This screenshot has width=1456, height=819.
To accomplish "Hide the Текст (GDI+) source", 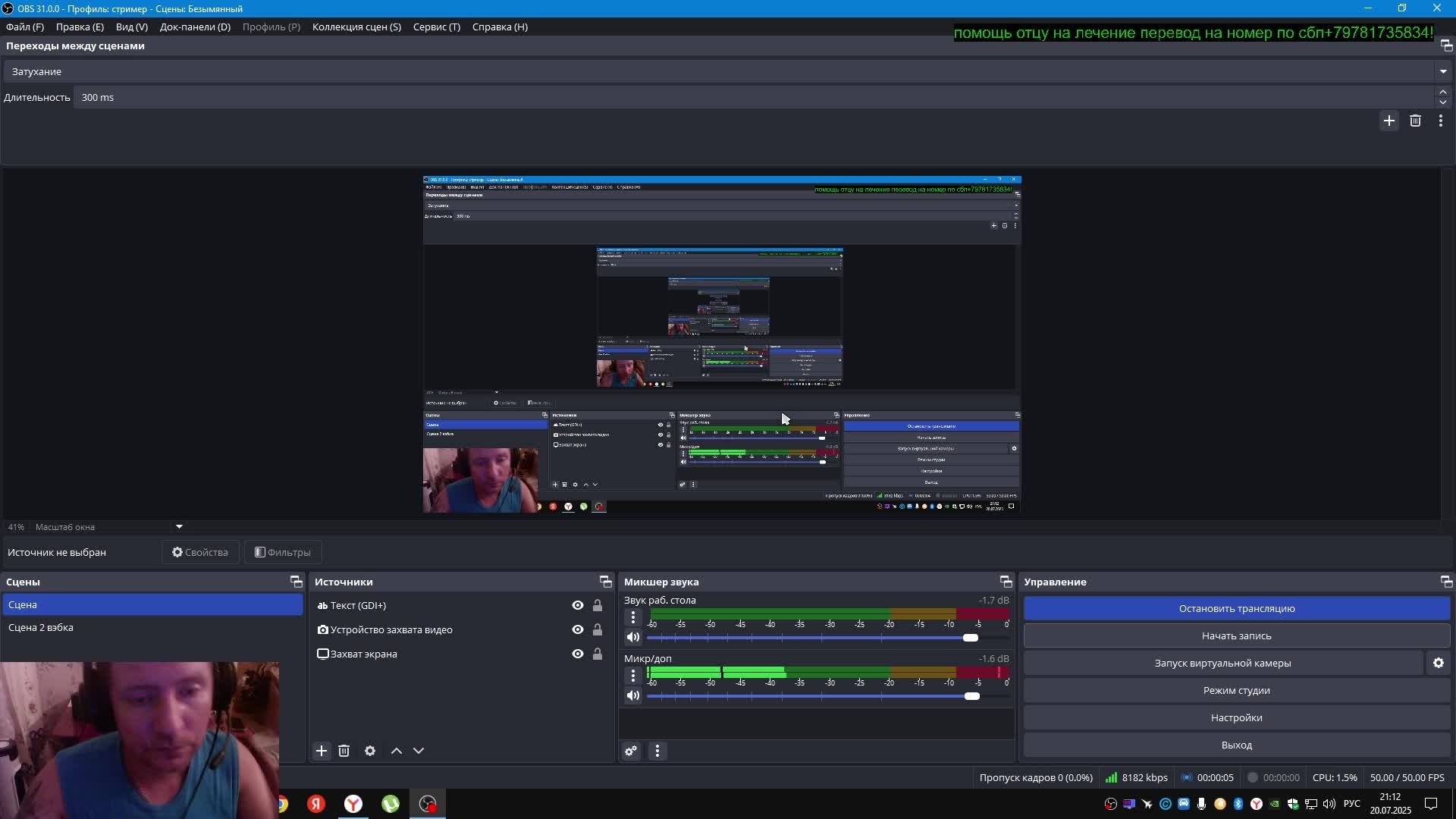I will click(578, 605).
